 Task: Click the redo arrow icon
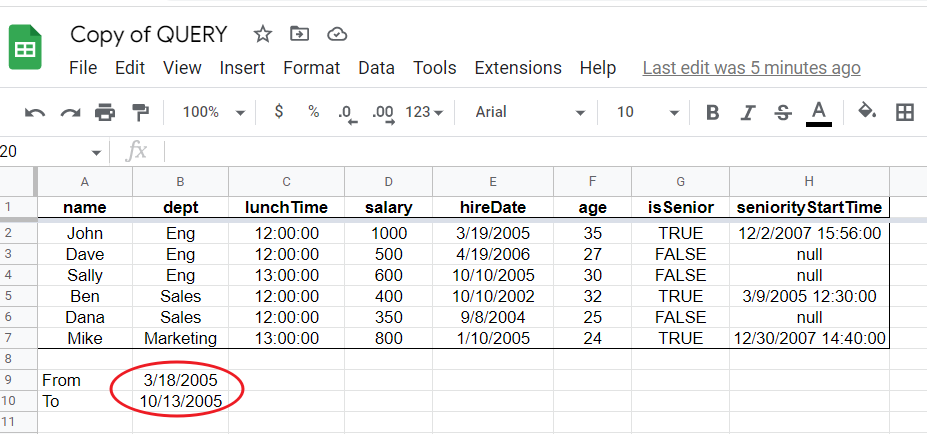[x=70, y=112]
